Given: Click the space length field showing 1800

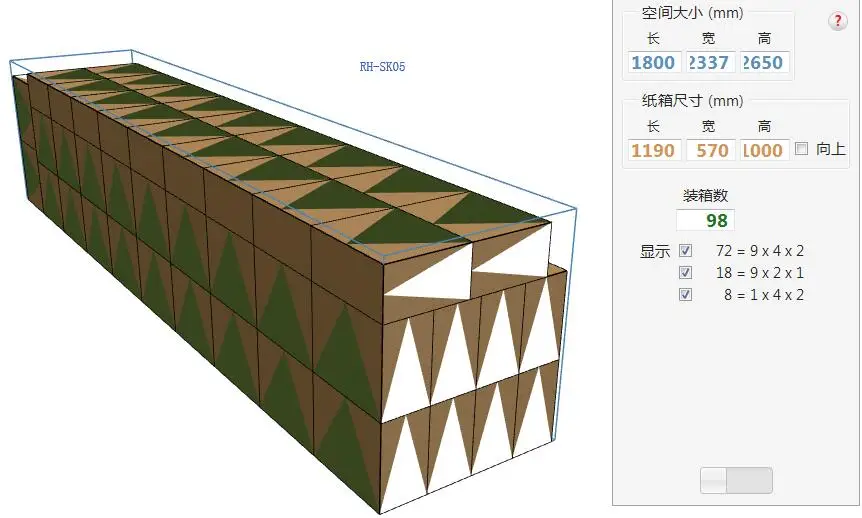Looking at the screenshot, I should [x=654, y=62].
